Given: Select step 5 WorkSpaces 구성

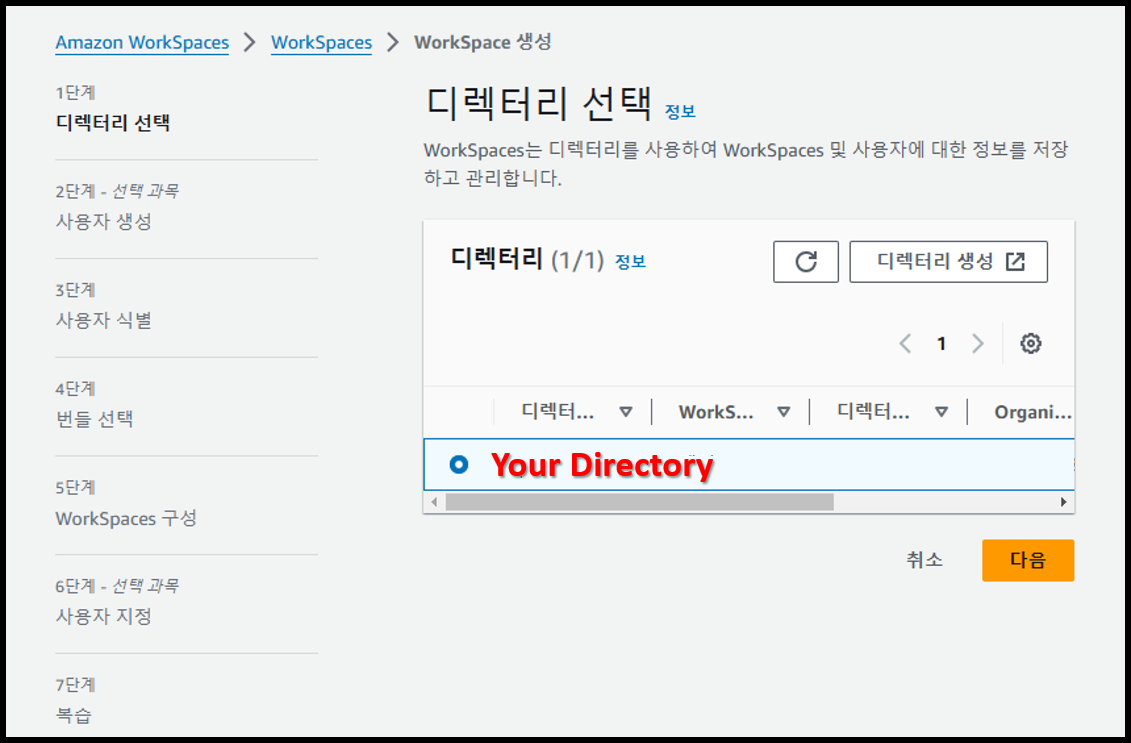Looking at the screenshot, I should point(126,518).
